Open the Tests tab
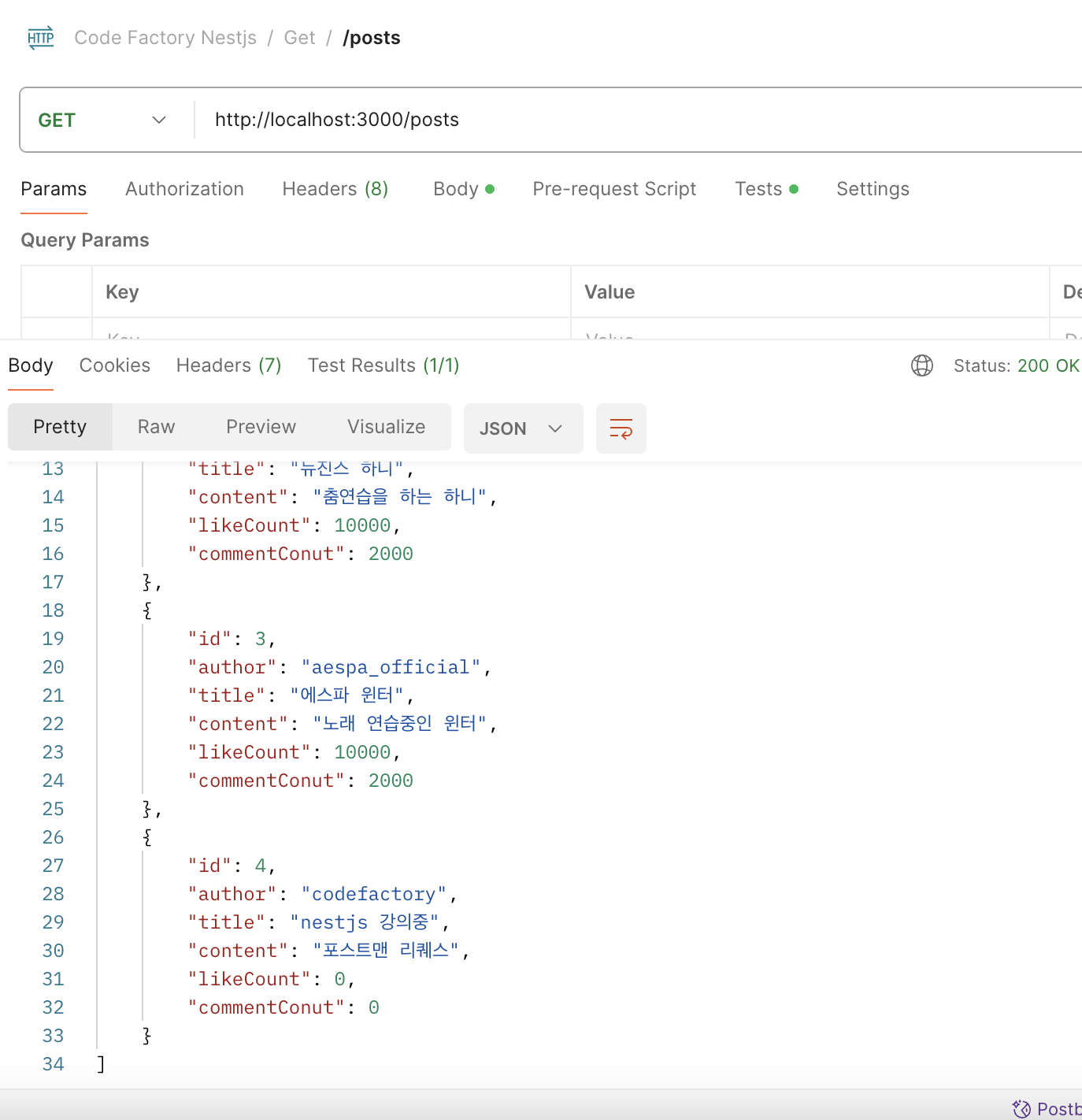This screenshot has width=1082, height=1120. [x=766, y=189]
